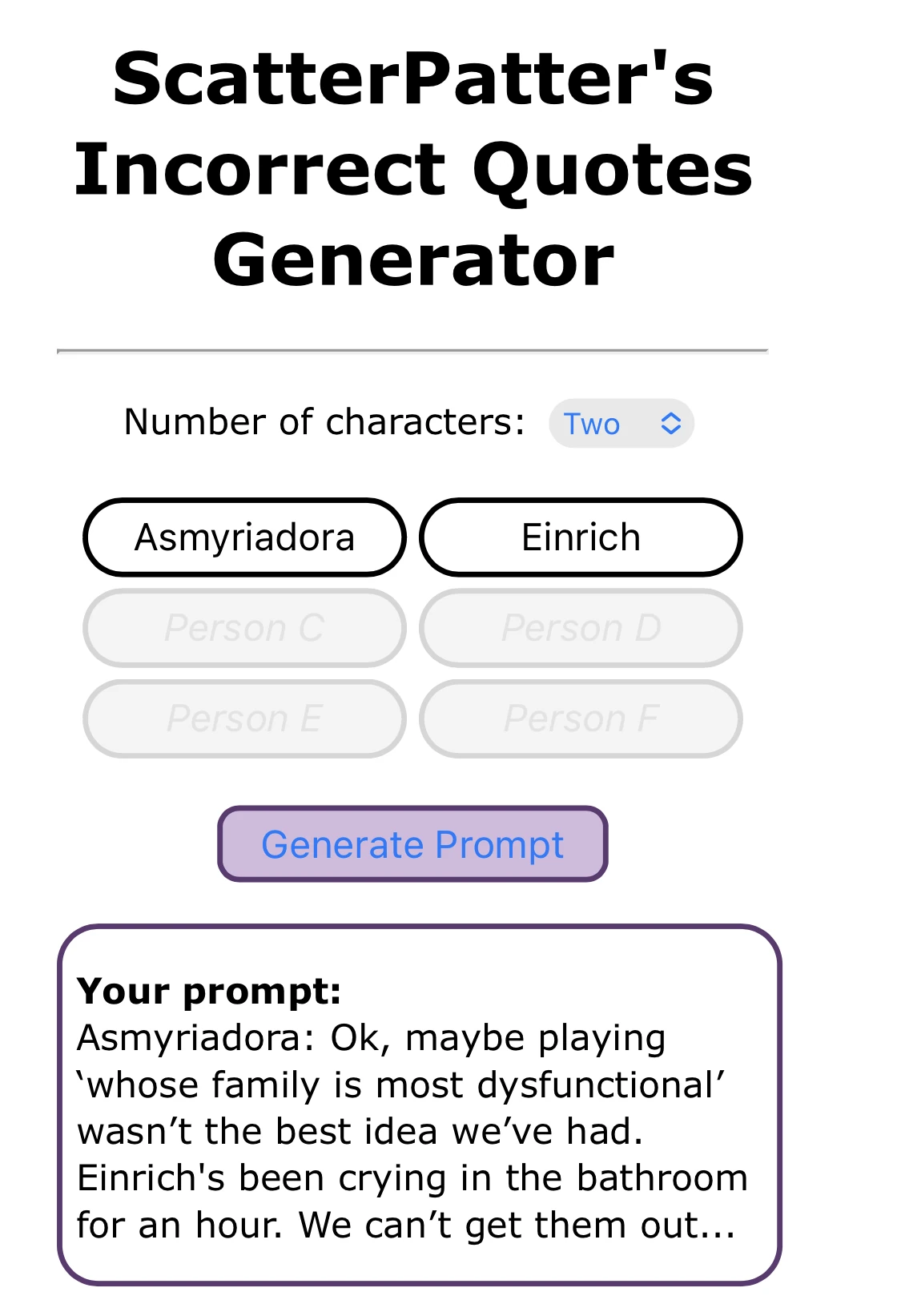The width and height of the screenshot is (901, 1316).
Task: Click the Person C name field
Action: point(244,628)
